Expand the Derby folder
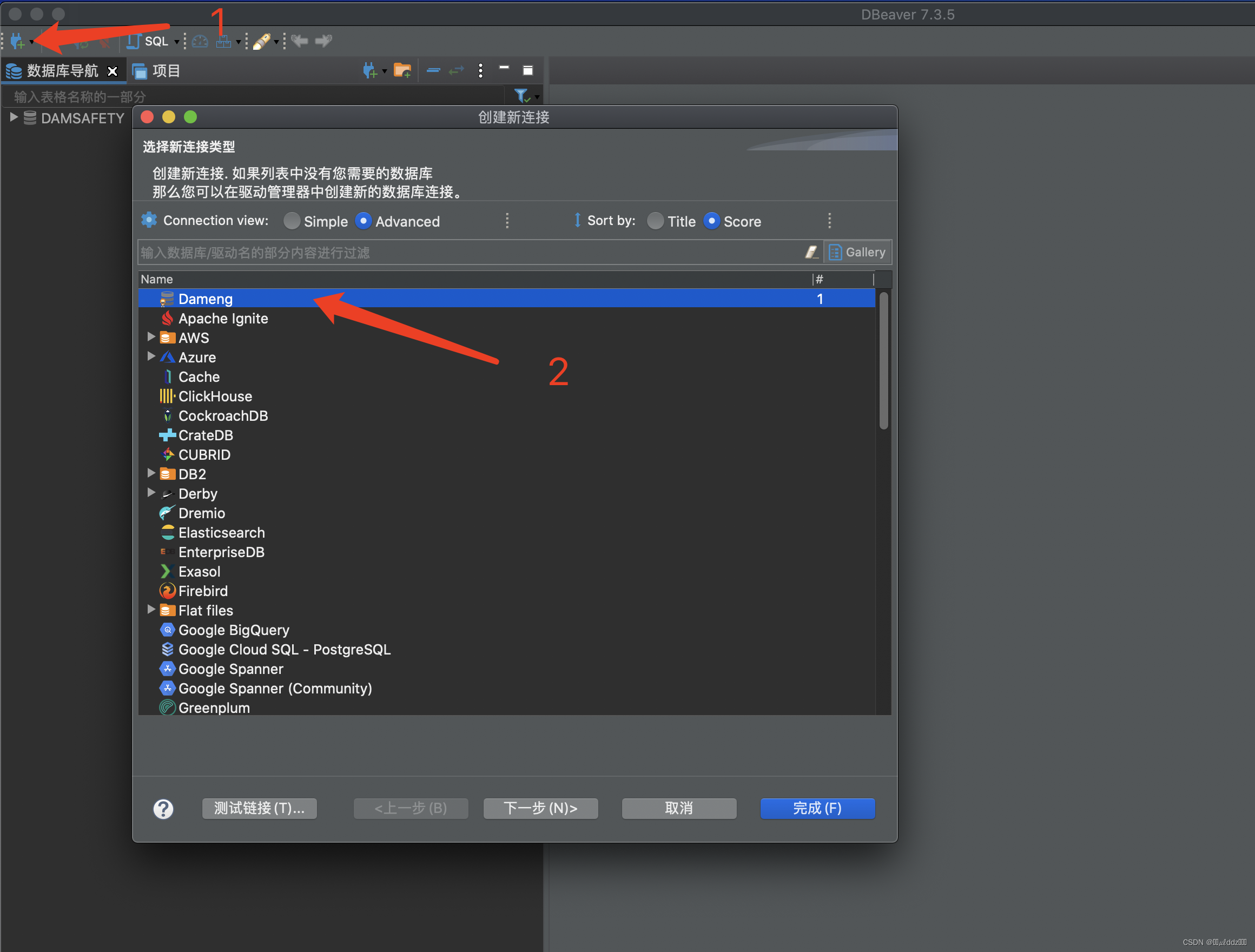The height and width of the screenshot is (952, 1255). point(151,492)
